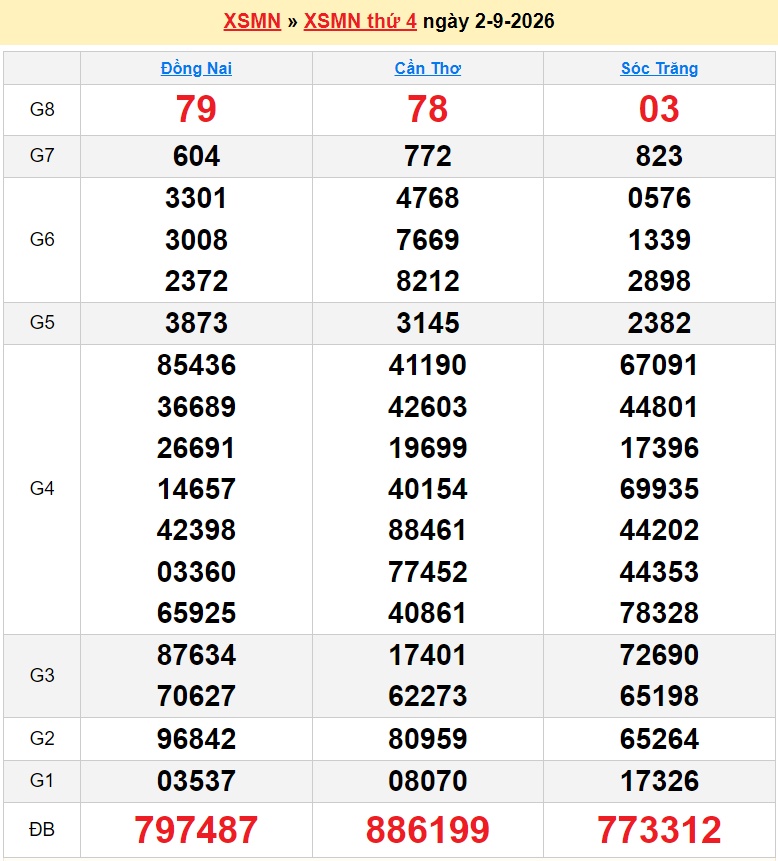Select the G8 row label
The image size is (778, 861).
pyautogui.click(x=42, y=109)
